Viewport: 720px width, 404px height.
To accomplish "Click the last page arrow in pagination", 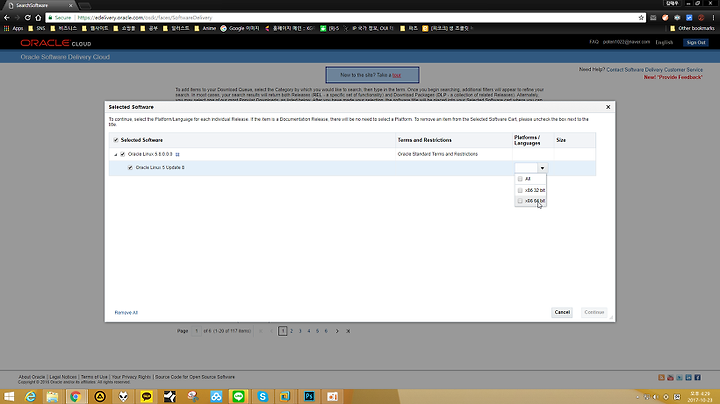I will [348, 331].
